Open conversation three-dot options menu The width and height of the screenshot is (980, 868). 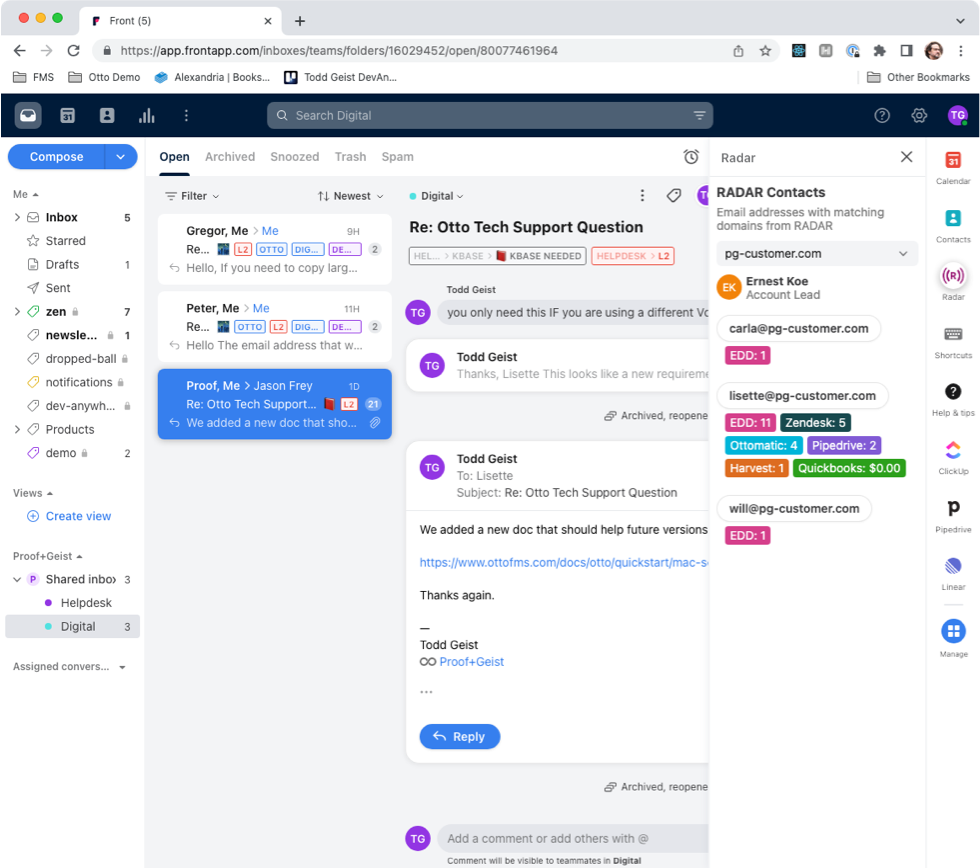[642, 196]
